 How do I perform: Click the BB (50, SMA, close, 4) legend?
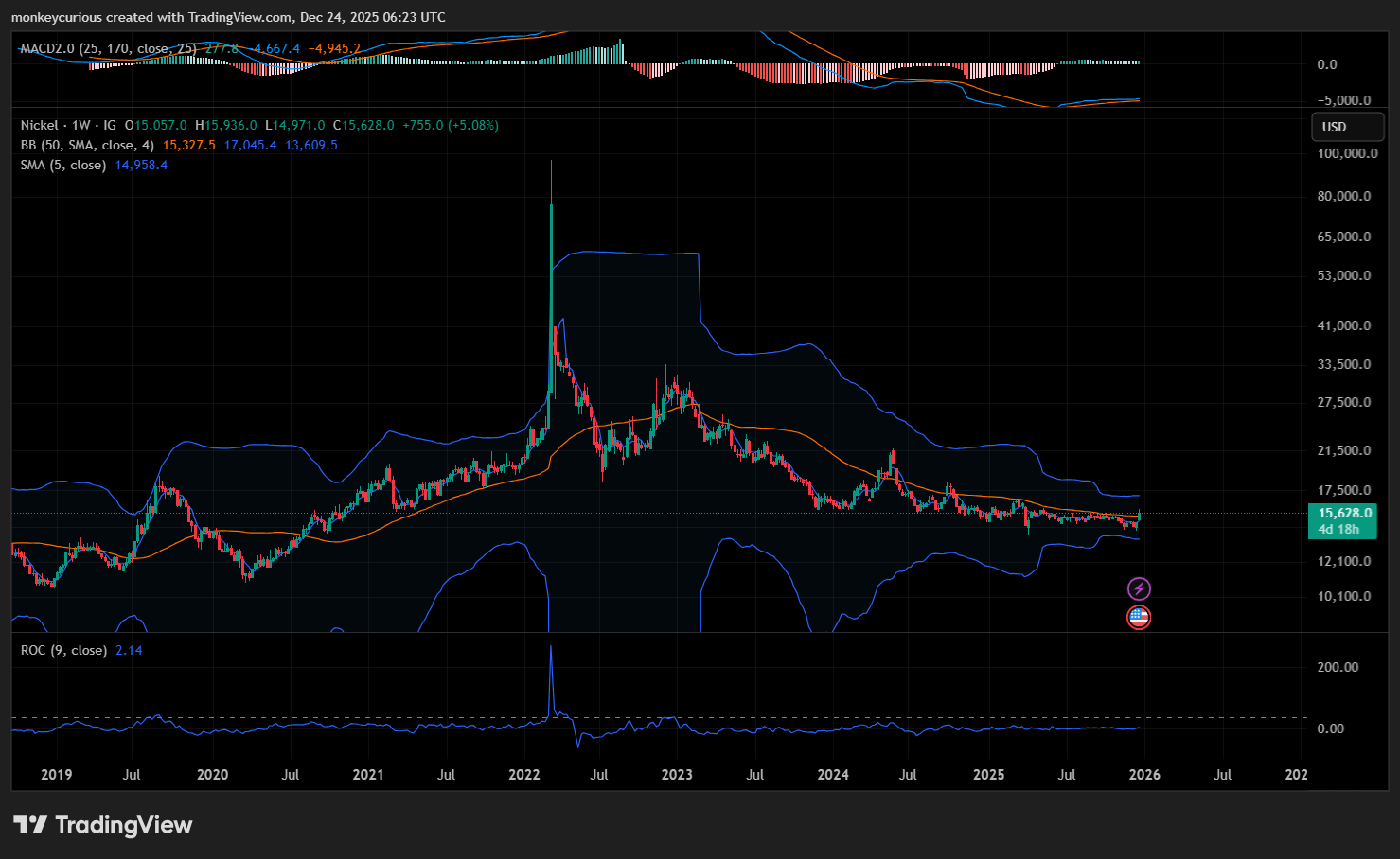click(x=87, y=145)
